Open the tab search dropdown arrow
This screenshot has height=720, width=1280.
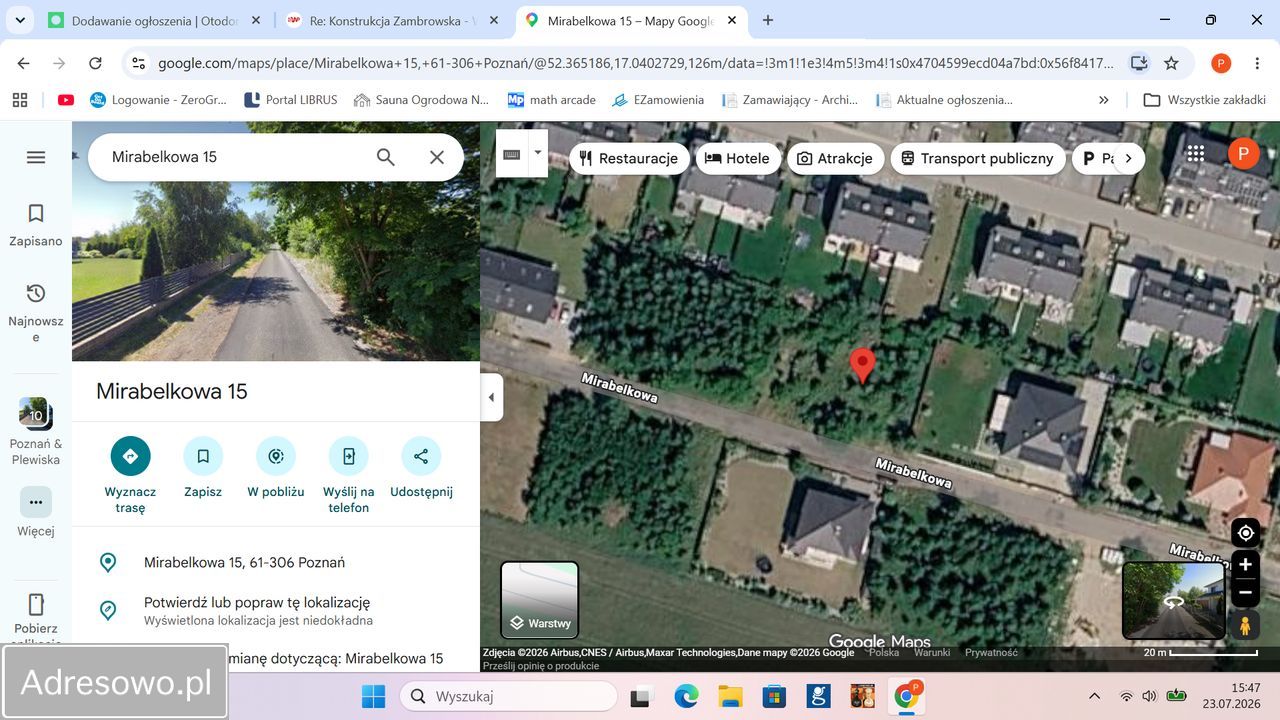21,20
